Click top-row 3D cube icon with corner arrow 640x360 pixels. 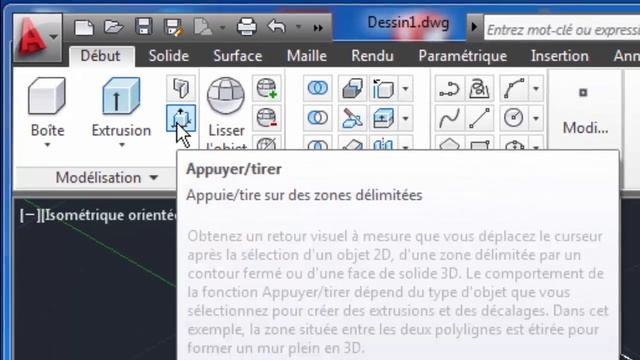click(x=383, y=88)
